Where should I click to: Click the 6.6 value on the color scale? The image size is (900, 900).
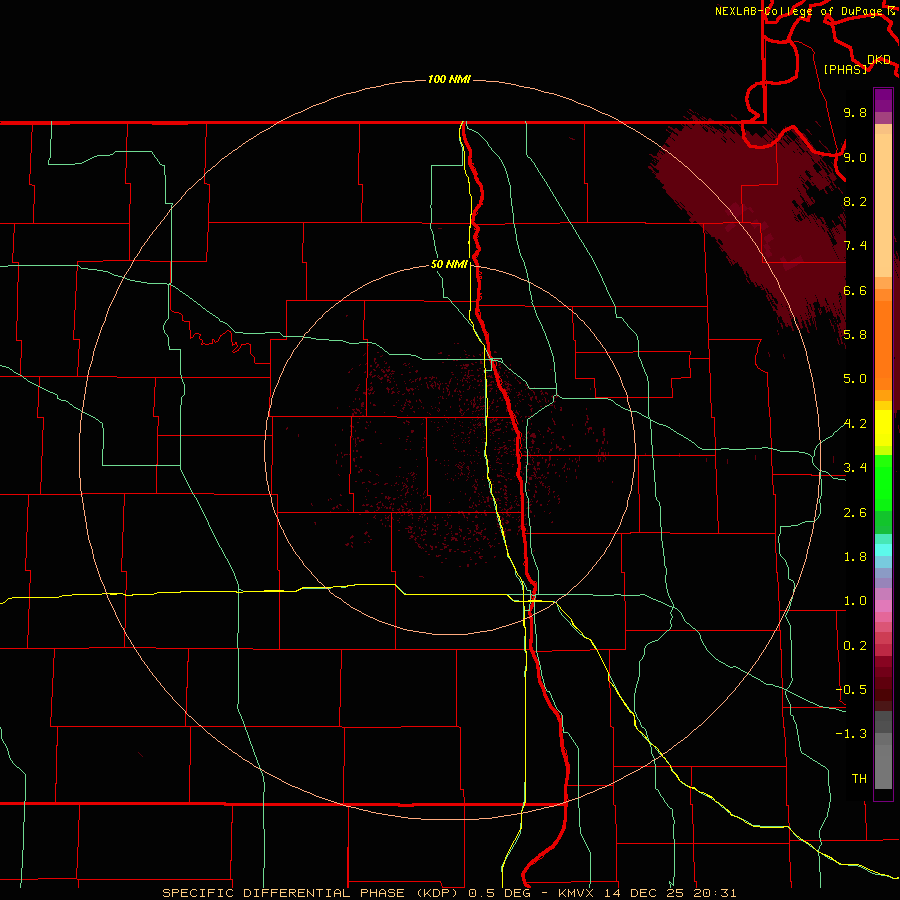(855, 290)
